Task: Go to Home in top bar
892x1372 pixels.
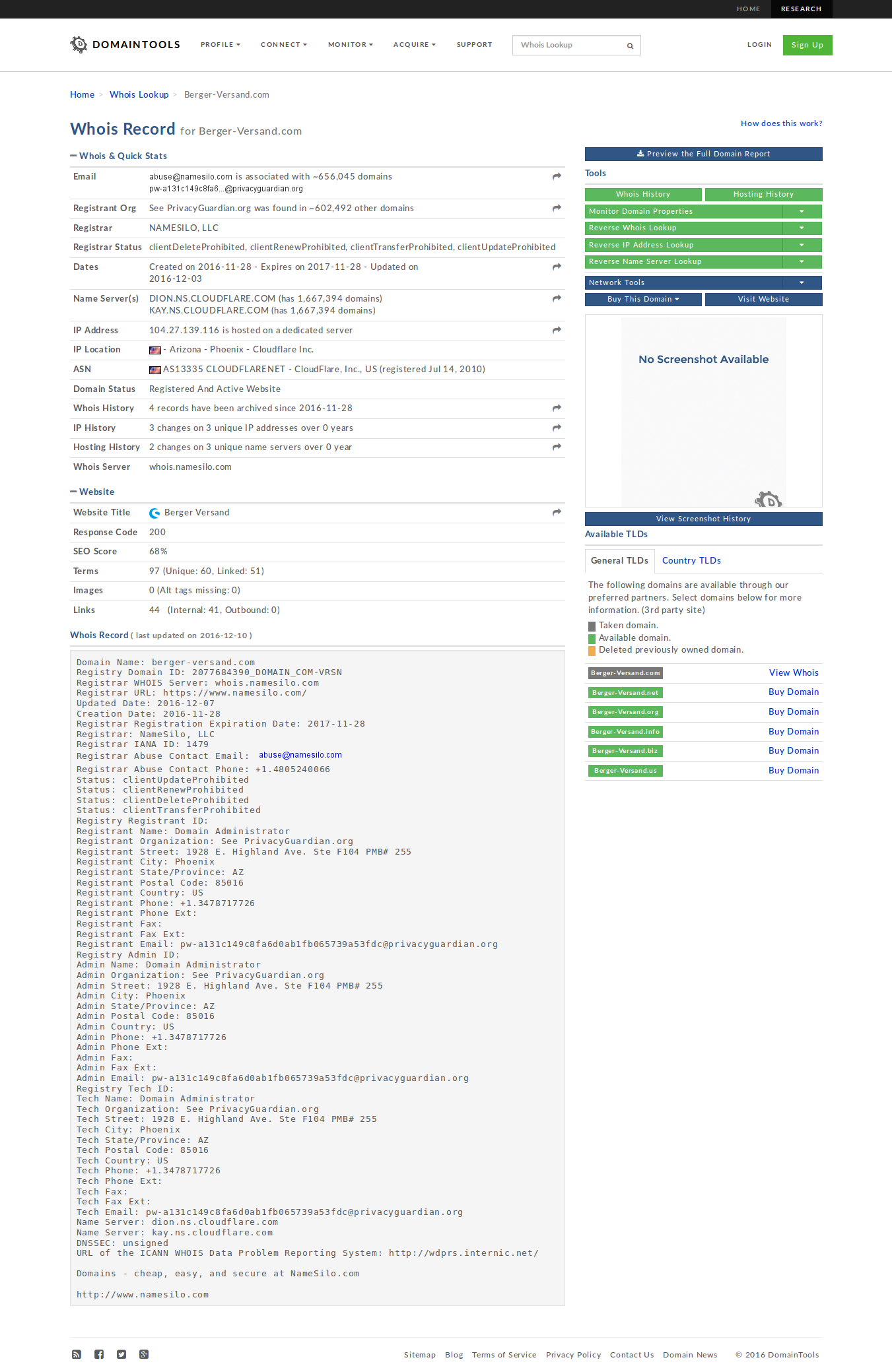Action: point(748,9)
